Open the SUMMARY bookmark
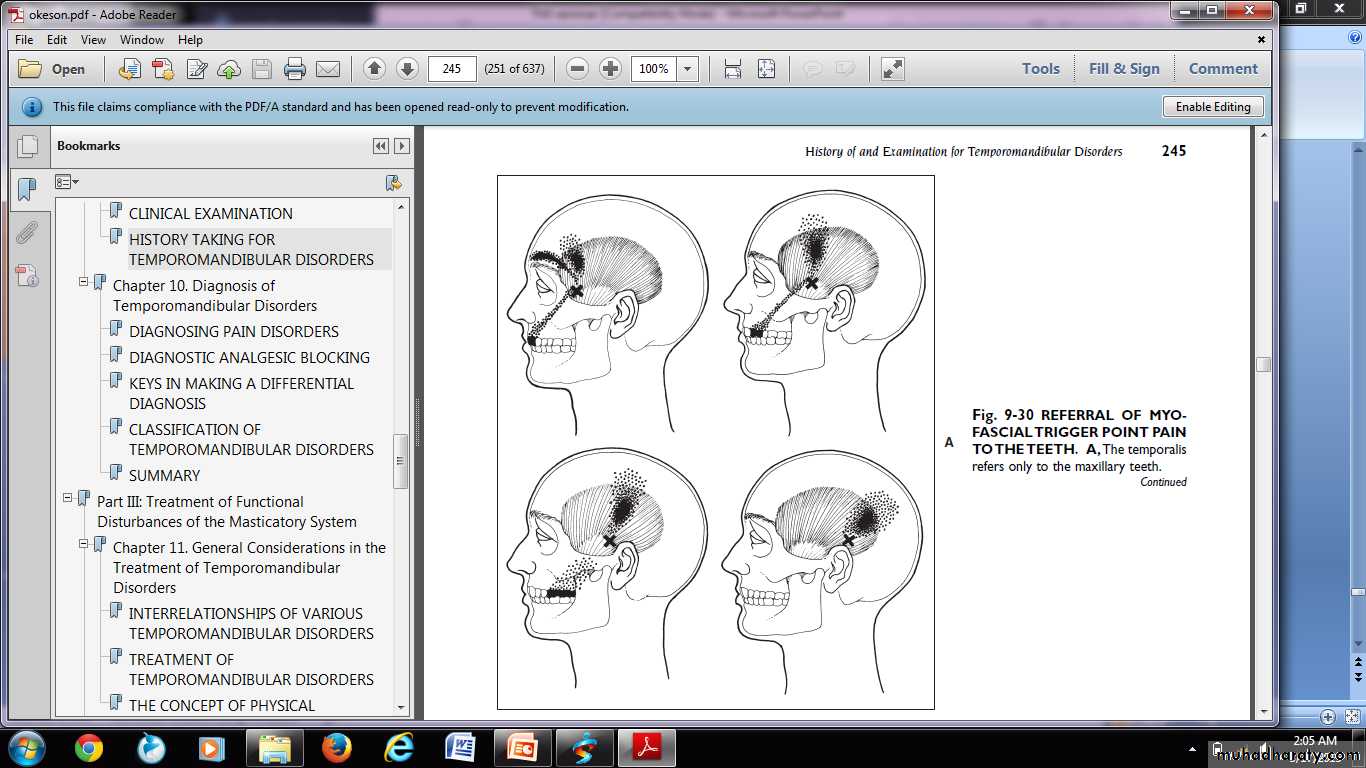 [164, 476]
